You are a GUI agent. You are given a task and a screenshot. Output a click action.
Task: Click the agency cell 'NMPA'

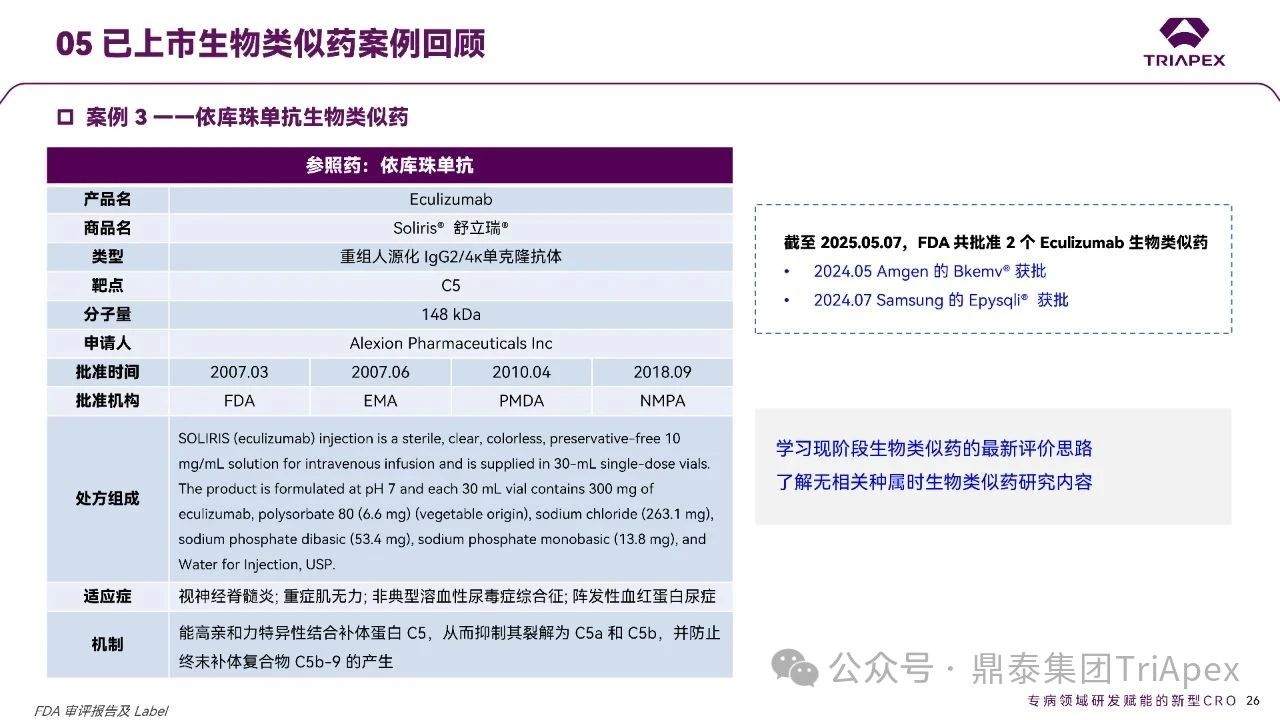tap(662, 401)
